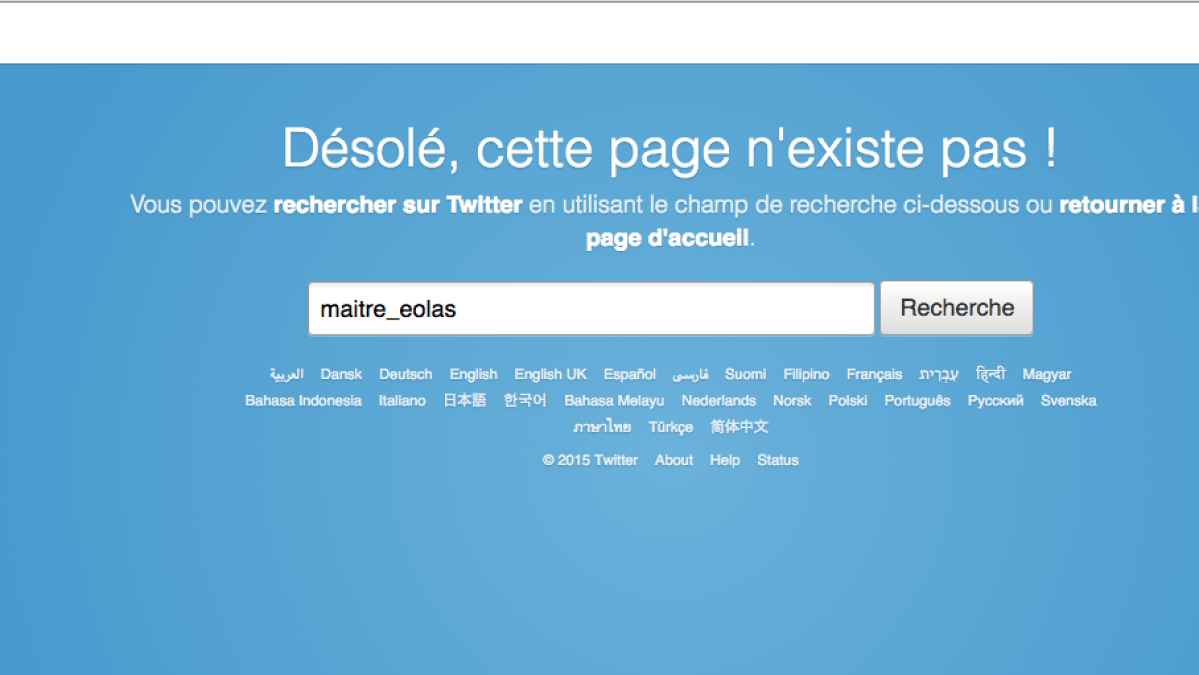Viewport: 1199px width, 675px height.
Task: Switch language to Suomi
Action: pos(746,375)
